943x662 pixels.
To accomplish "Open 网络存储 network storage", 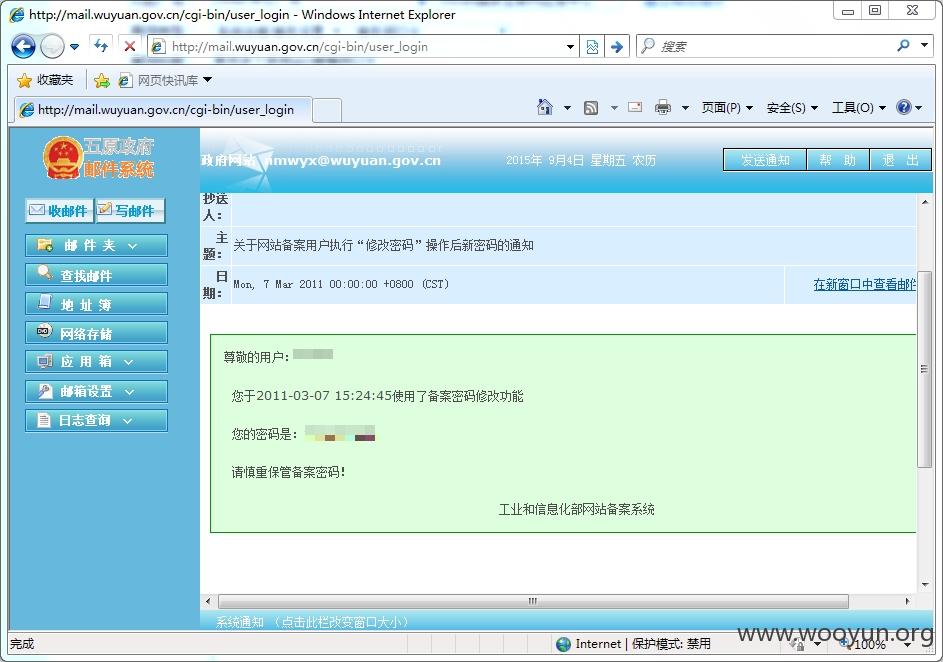I will [96, 333].
